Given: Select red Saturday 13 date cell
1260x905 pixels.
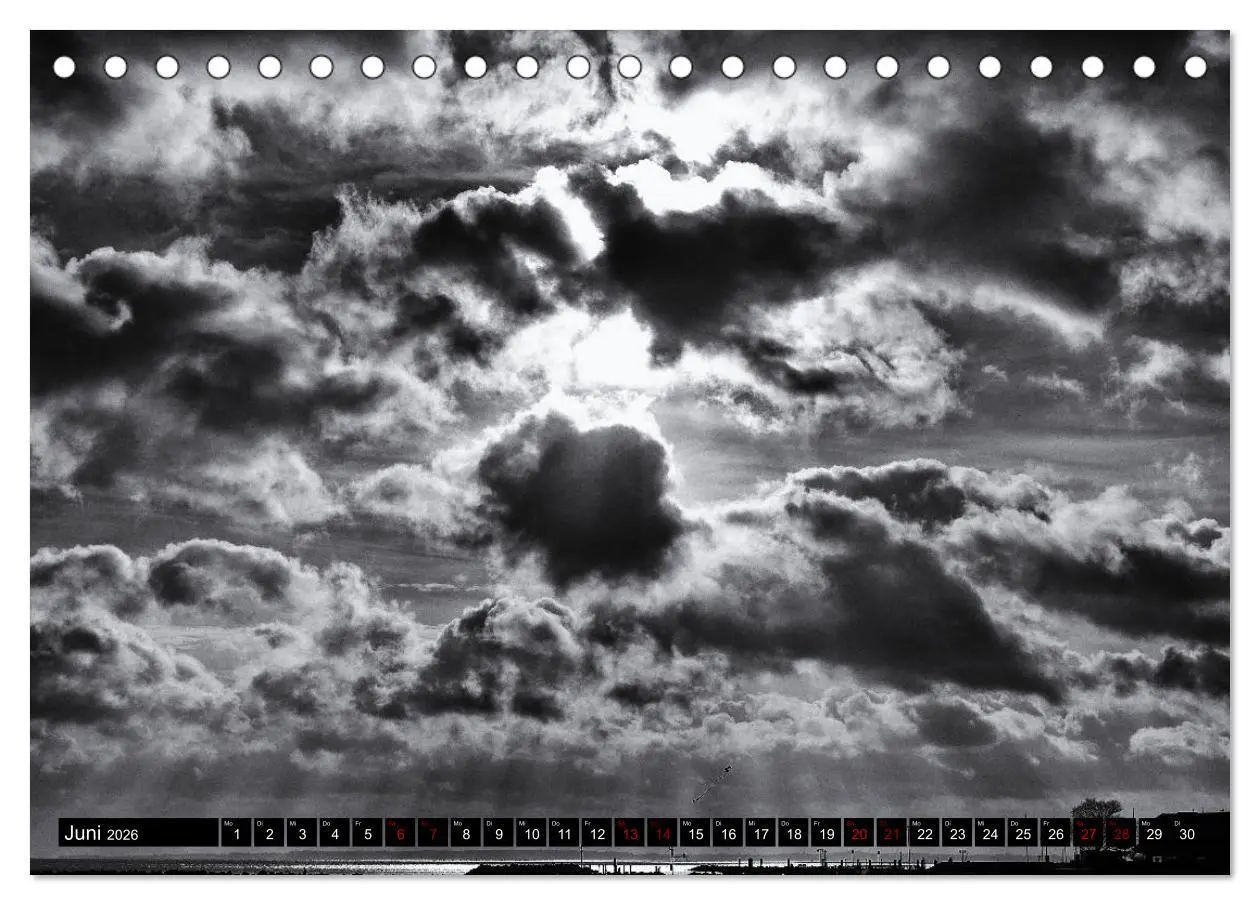Looking at the screenshot, I should pos(629,833).
